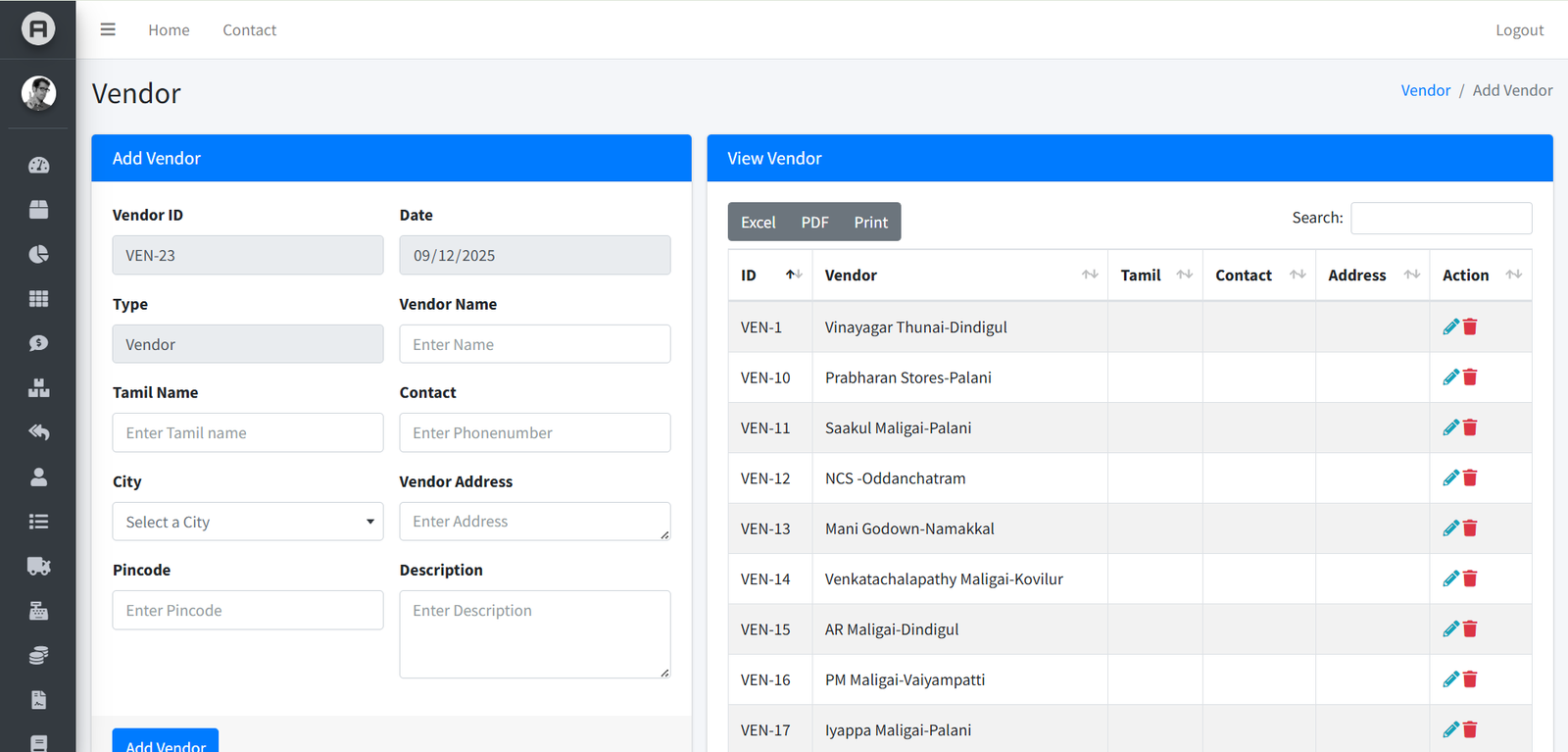Edit vendor VEN-16 PM Maligai
Screen dimensions: 1568x752
1451,679
